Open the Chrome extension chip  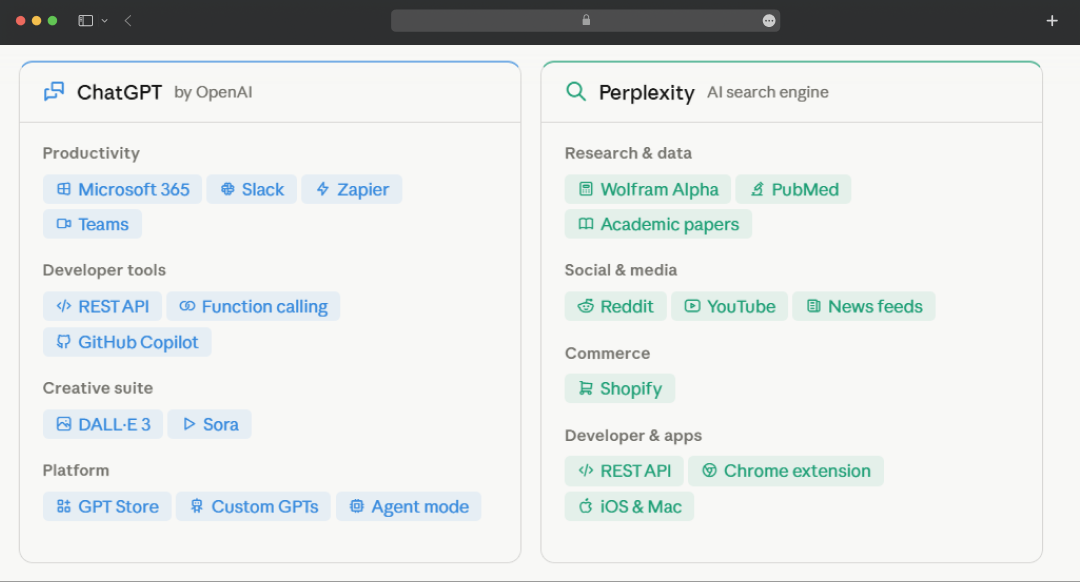click(x=786, y=470)
